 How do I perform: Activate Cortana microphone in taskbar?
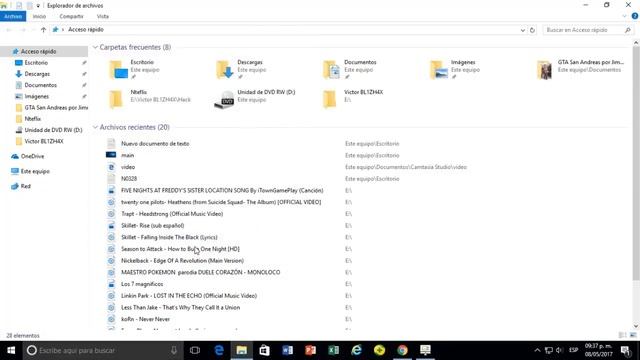(x=174, y=351)
